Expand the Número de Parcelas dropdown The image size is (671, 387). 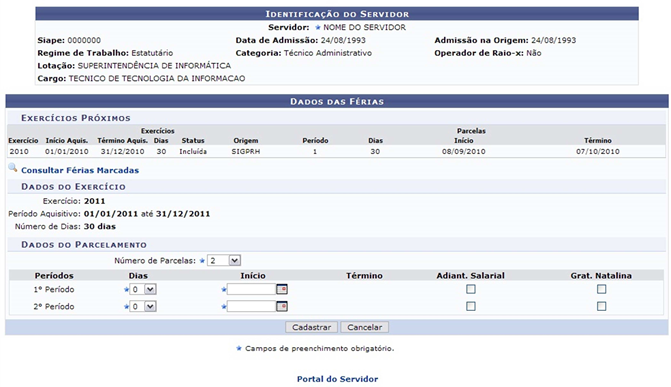(x=224, y=260)
